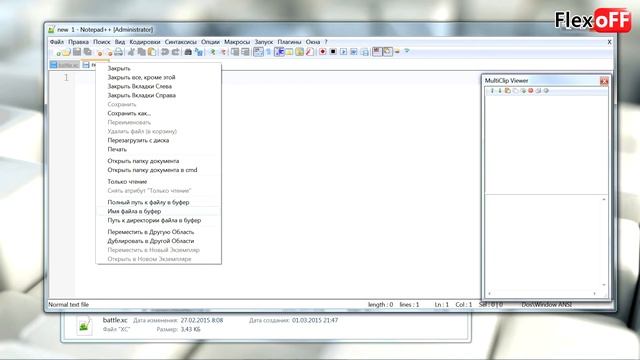
Task: Open the Запуск menu
Action: pyautogui.click(x=264, y=42)
